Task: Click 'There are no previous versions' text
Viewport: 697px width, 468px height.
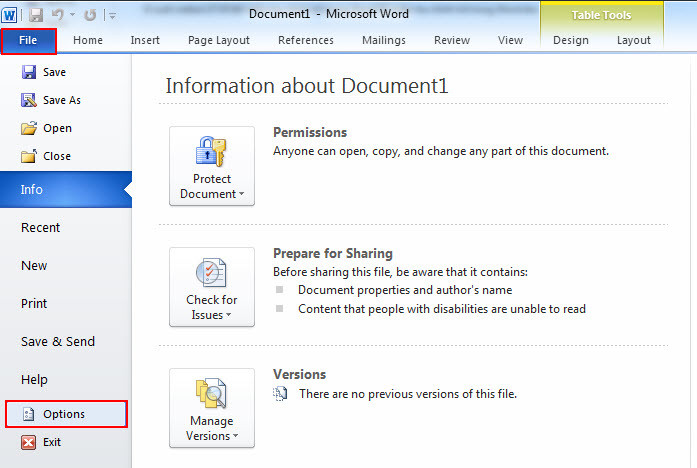Action: (408, 394)
